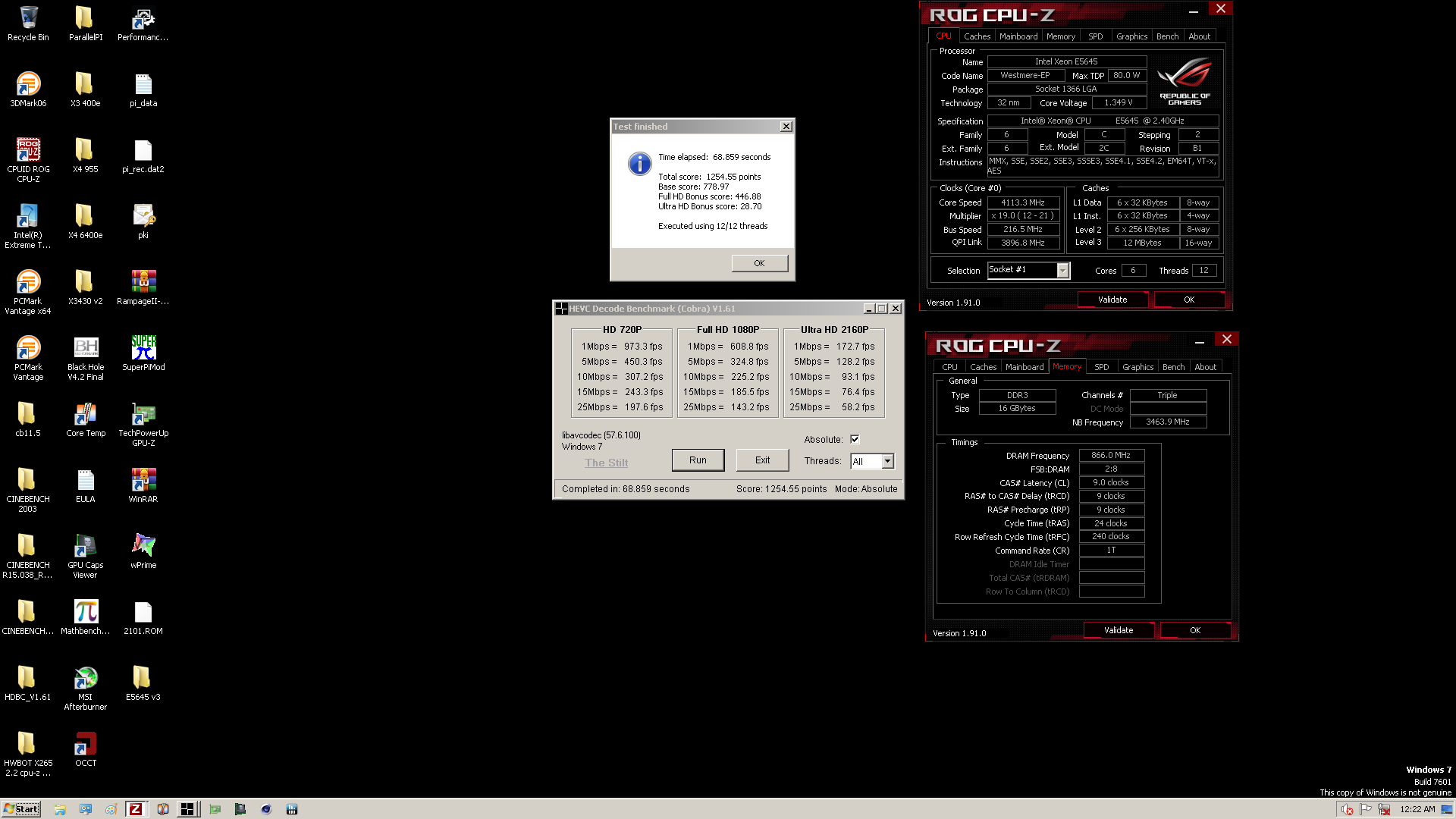Open About tab in top CPU-Z window
Image resolution: width=1456 pixels, height=819 pixels.
click(x=1199, y=36)
